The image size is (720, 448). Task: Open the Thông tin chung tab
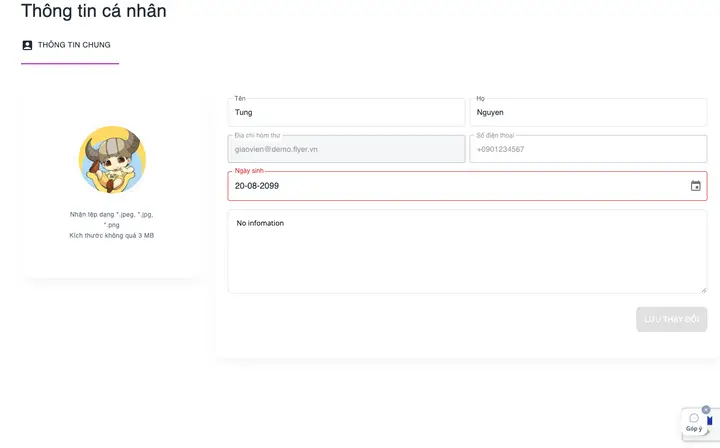pos(70,45)
